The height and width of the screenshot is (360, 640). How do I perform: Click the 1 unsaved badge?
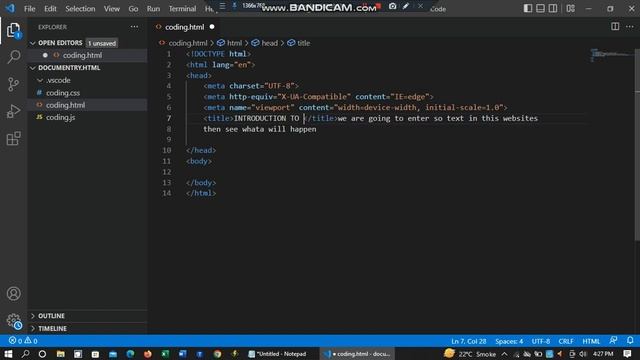click(102, 43)
